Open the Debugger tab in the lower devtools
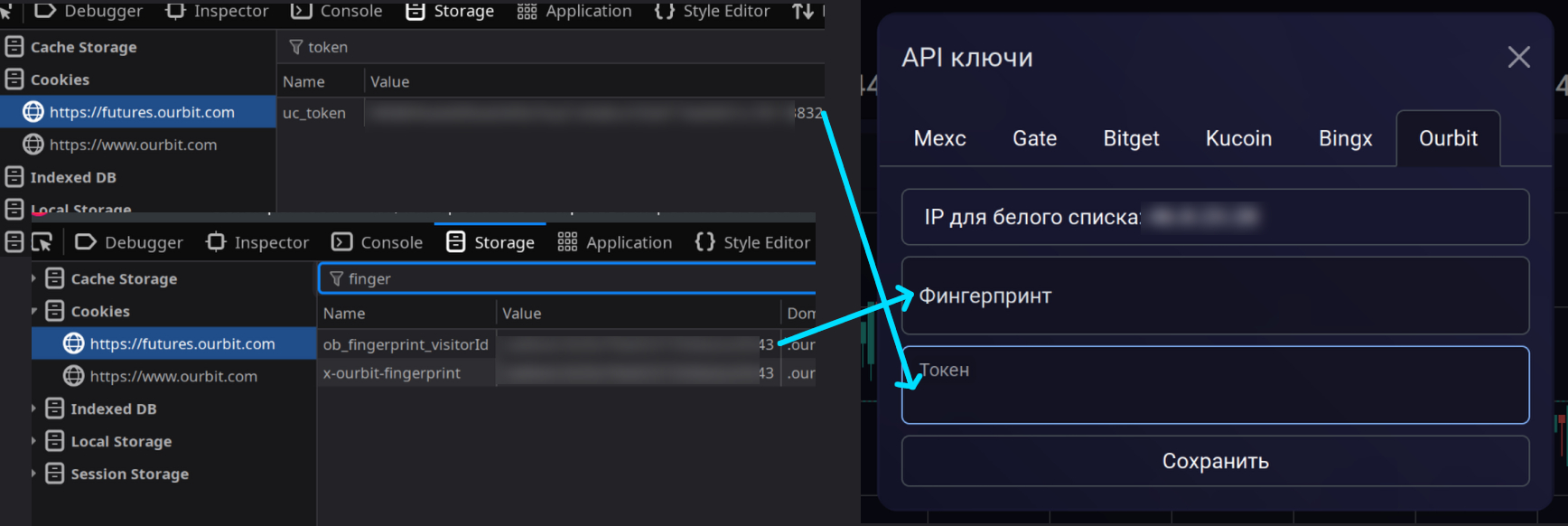This screenshot has width=1568, height=526. pos(129,242)
